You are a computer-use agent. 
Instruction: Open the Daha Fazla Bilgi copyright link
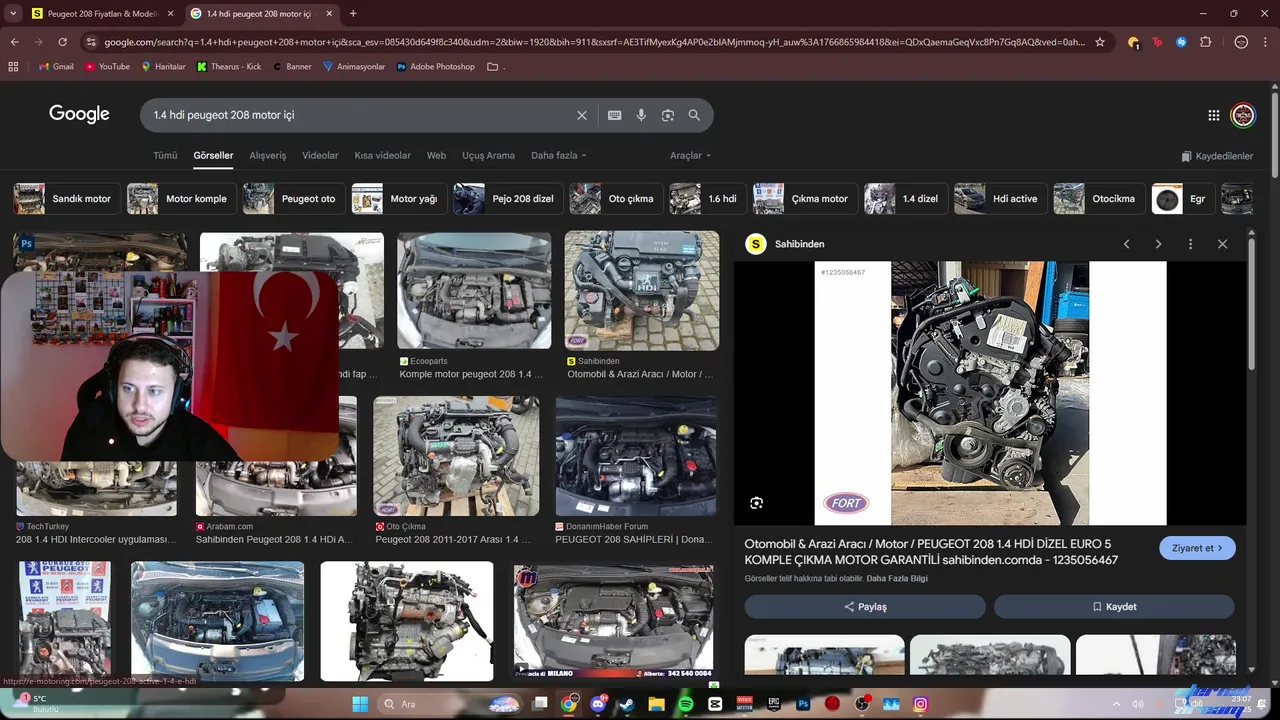(x=897, y=579)
